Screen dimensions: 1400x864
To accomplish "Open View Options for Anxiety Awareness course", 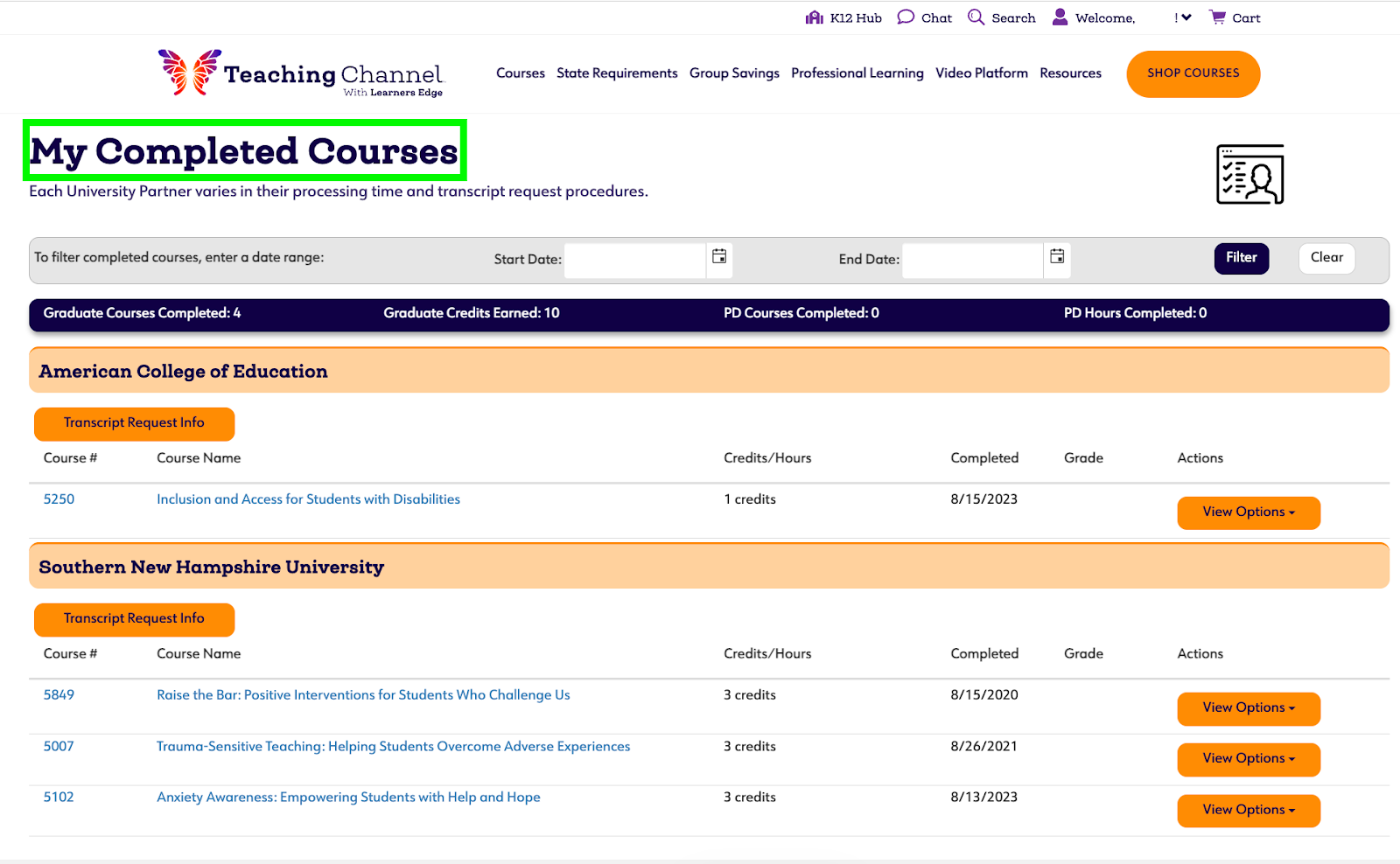I will pos(1248,811).
